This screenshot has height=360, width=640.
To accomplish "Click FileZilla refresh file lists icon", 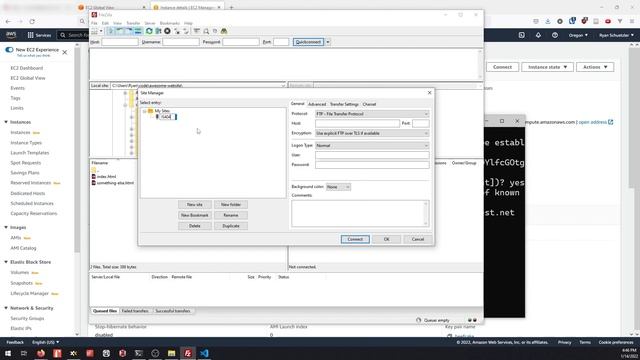I will click(x=149, y=31).
